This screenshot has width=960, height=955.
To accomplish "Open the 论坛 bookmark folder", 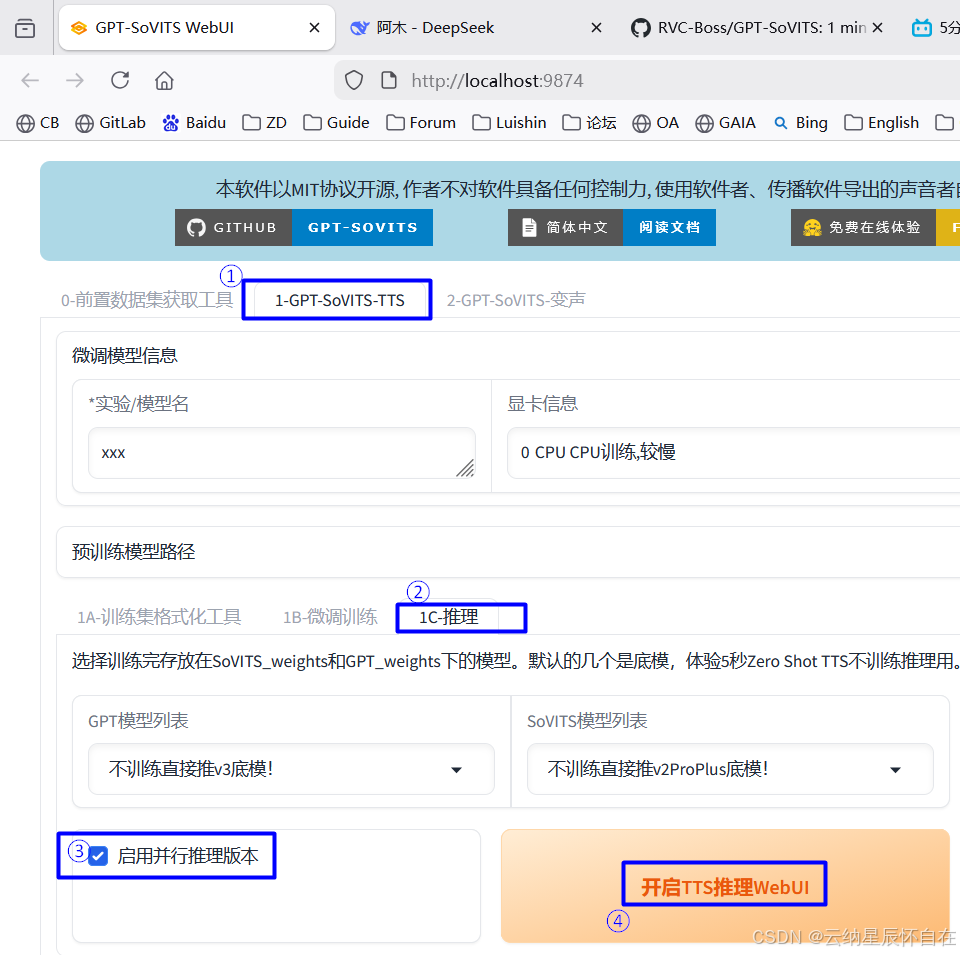I will click(590, 123).
